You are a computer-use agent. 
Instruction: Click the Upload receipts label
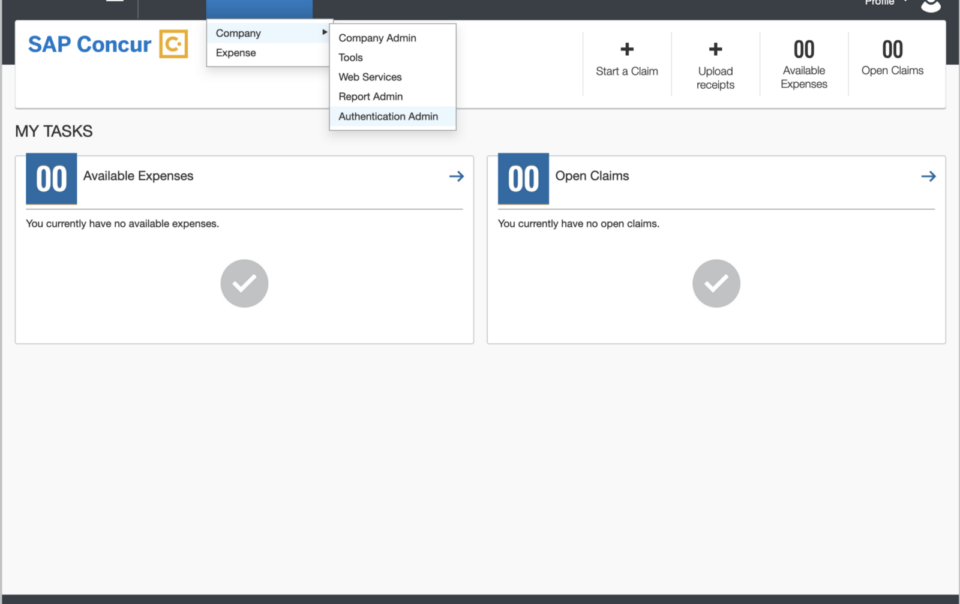tap(715, 78)
